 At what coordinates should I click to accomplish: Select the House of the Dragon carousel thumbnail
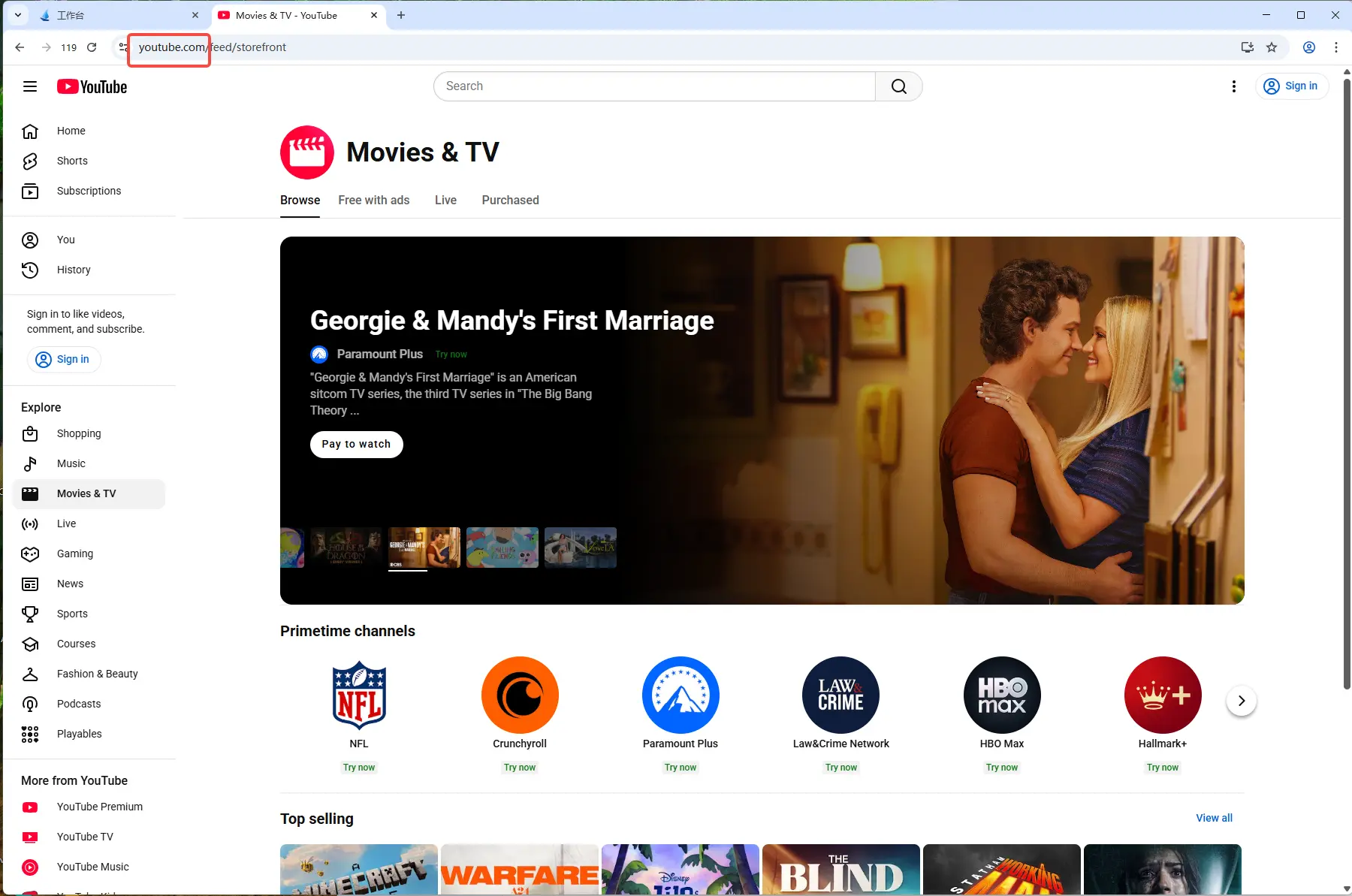[345, 548]
